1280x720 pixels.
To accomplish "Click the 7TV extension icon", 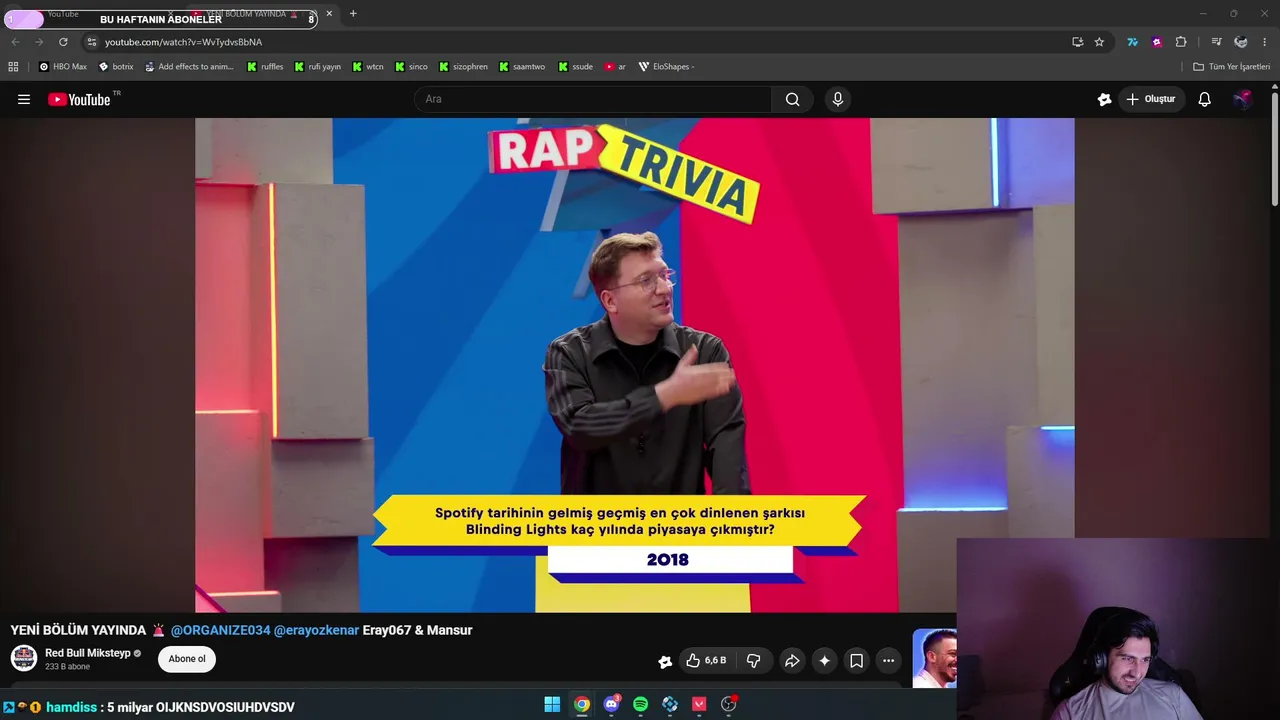I will pyautogui.click(x=1132, y=42).
